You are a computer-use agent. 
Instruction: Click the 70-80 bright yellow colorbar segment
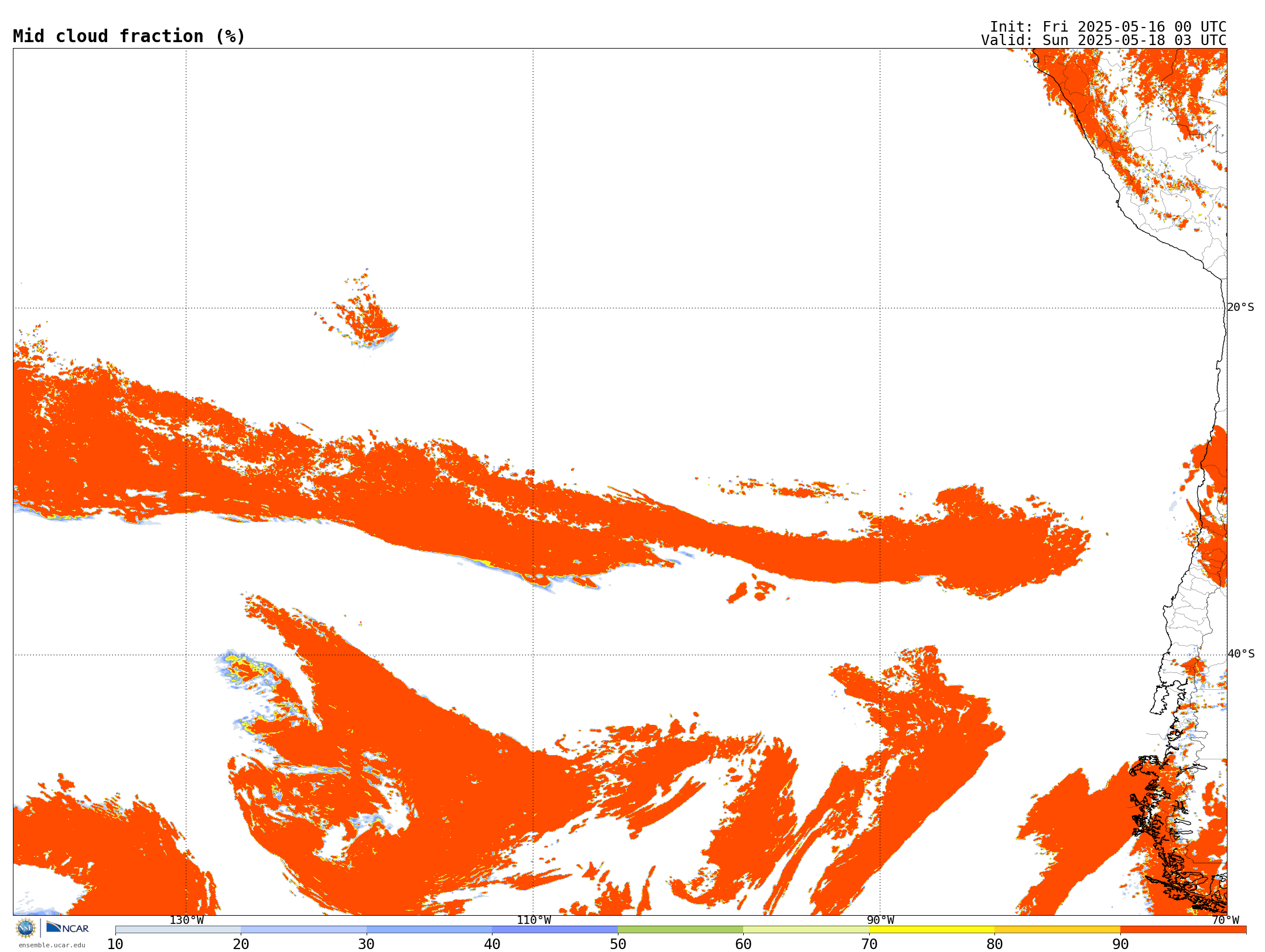pos(932,929)
